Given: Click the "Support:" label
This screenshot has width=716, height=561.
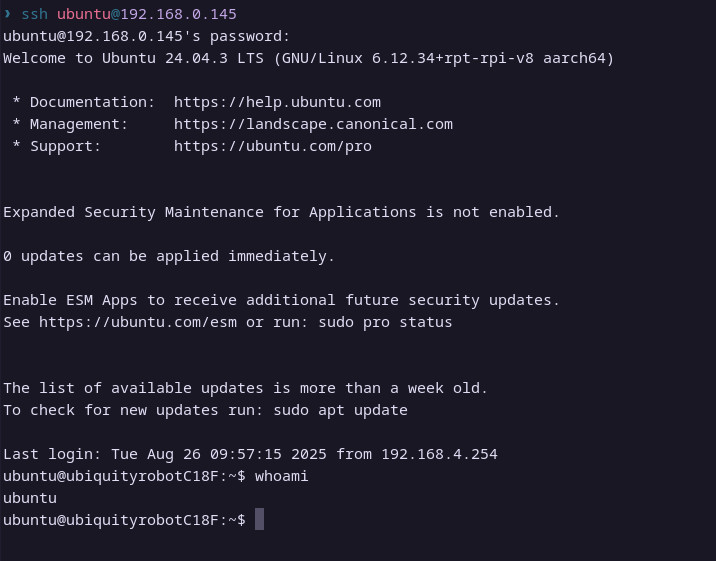Looking at the screenshot, I should coord(65,146).
